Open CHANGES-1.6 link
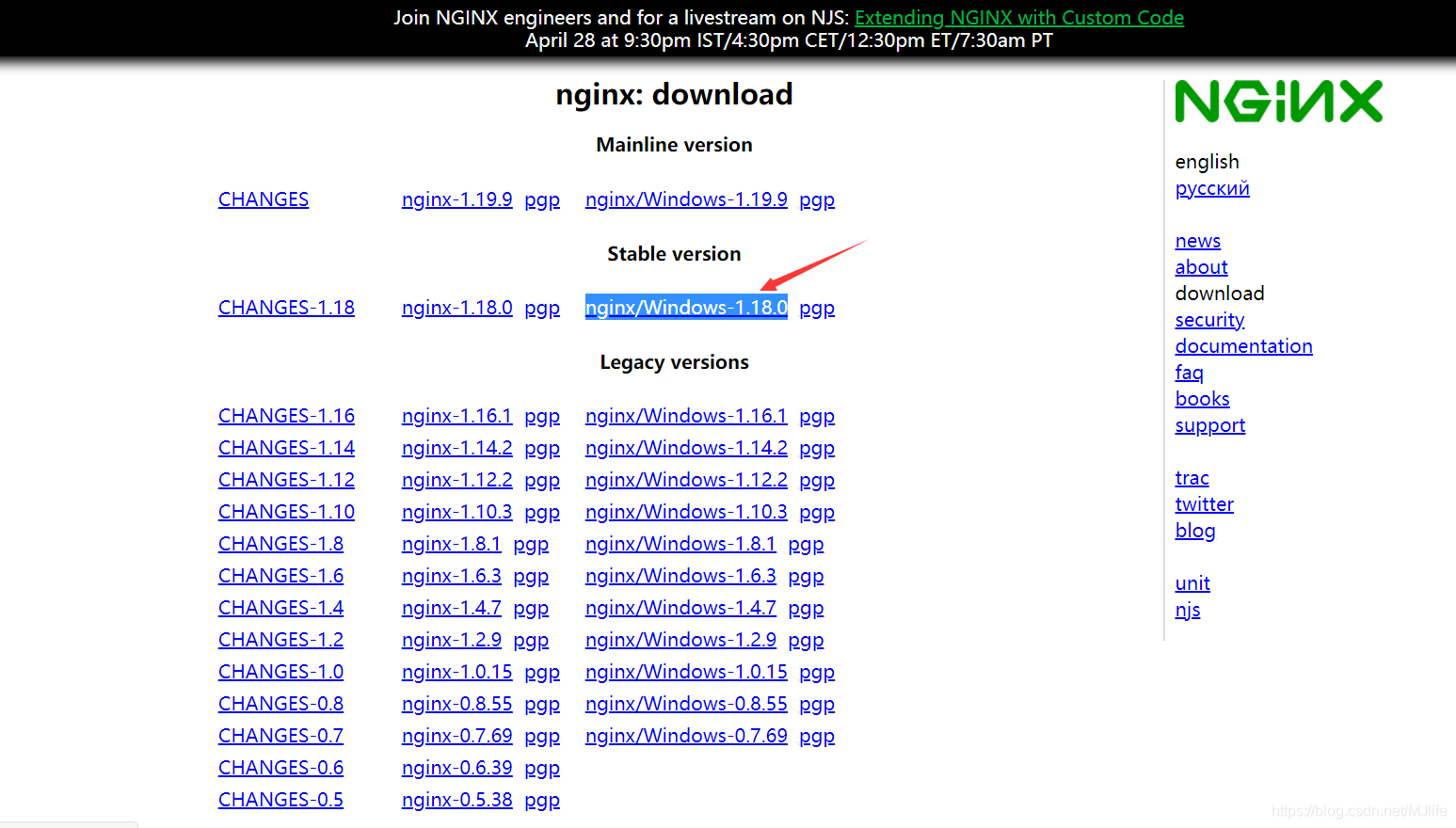Image resolution: width=1456 pixels, height=828 pixels. point(280,576)
